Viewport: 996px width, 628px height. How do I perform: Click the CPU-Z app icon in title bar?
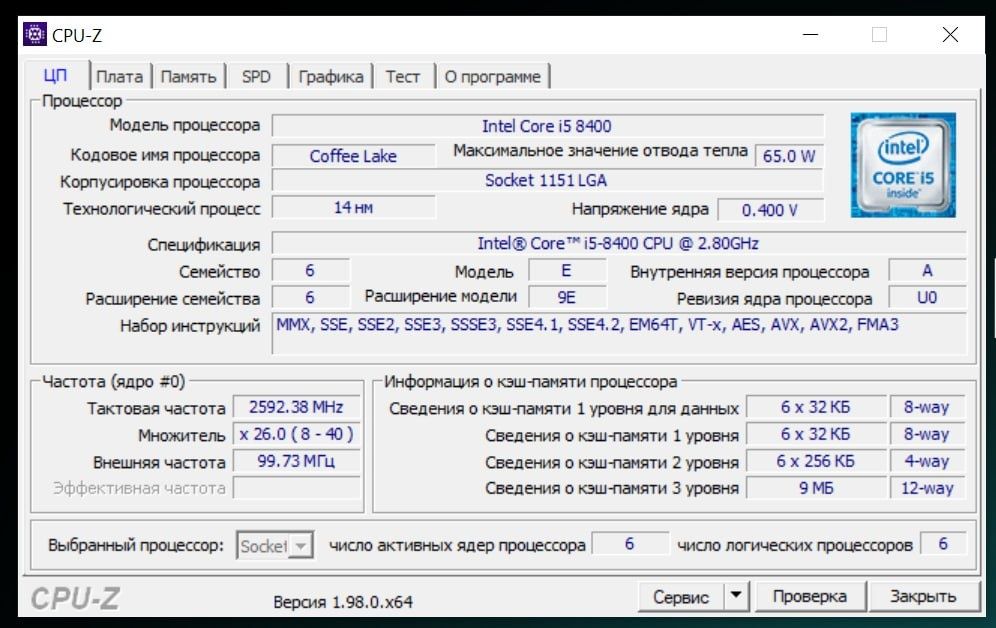point(35,34)
